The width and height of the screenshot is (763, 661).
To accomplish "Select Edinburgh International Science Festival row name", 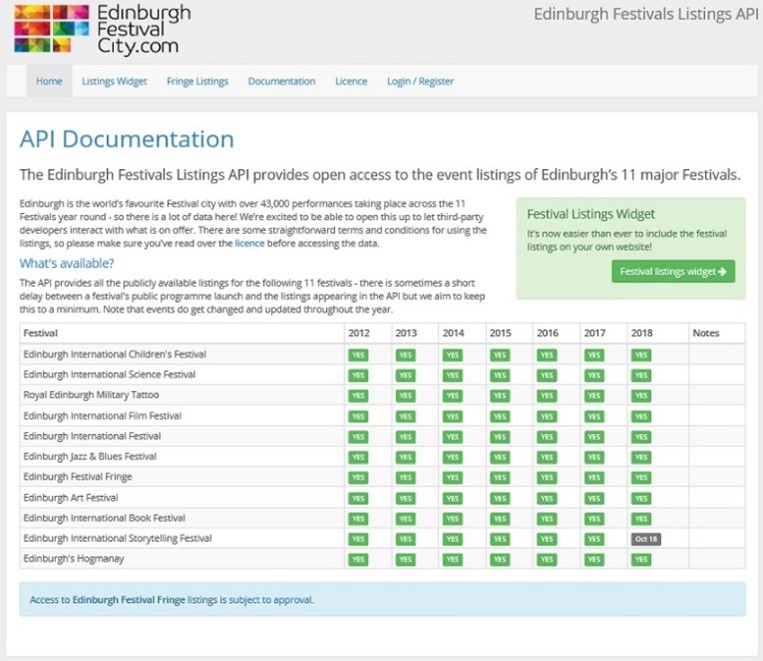I will [109, 374].
